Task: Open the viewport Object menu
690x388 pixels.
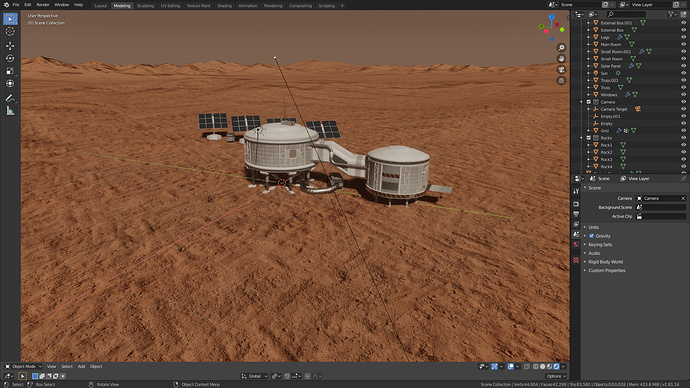Action: [x=96, y=366]
